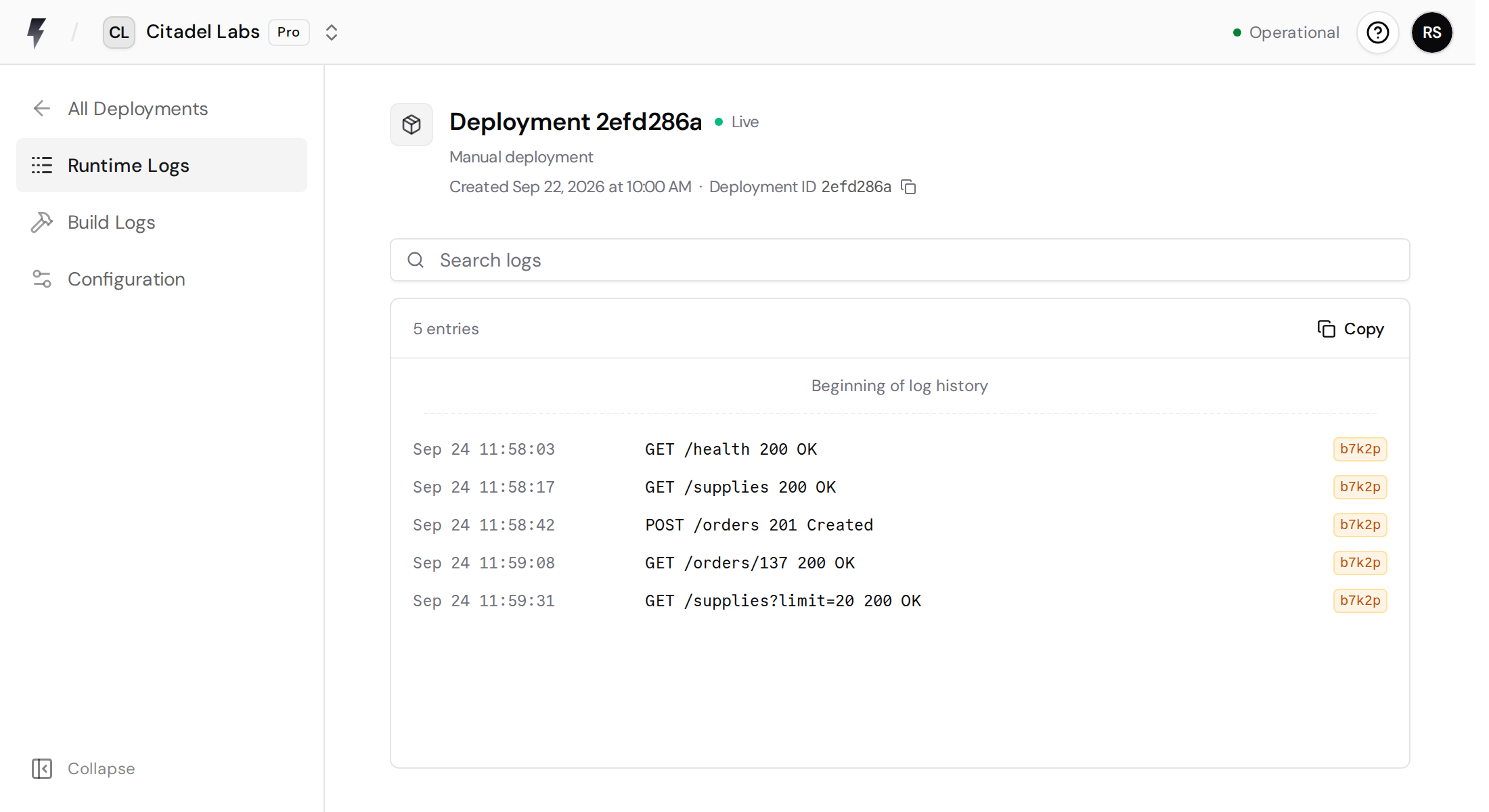Click the Copy button's clipboard icon

point(1327,329)
